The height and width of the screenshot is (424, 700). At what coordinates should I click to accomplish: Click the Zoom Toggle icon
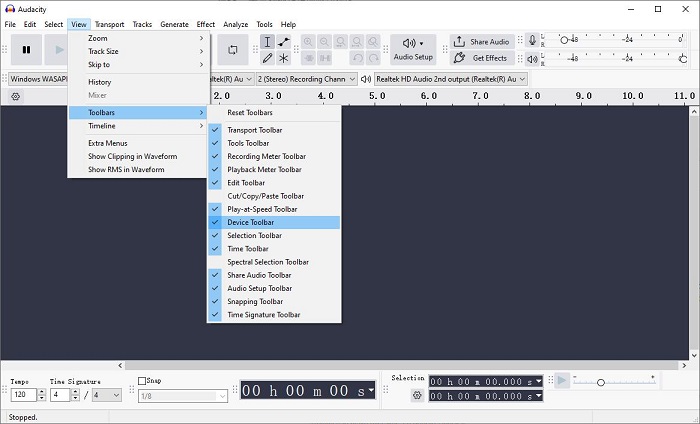[373, 42]
